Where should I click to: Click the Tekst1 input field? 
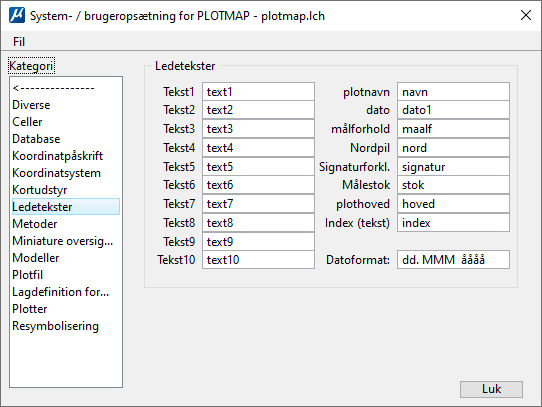tap(258, 92)
